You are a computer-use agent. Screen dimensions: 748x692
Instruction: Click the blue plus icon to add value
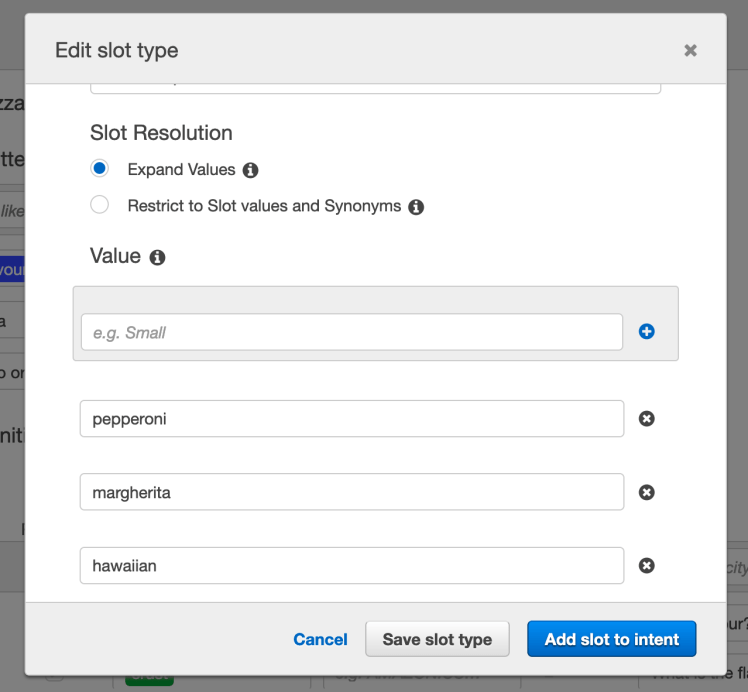(x=646, y=332)
